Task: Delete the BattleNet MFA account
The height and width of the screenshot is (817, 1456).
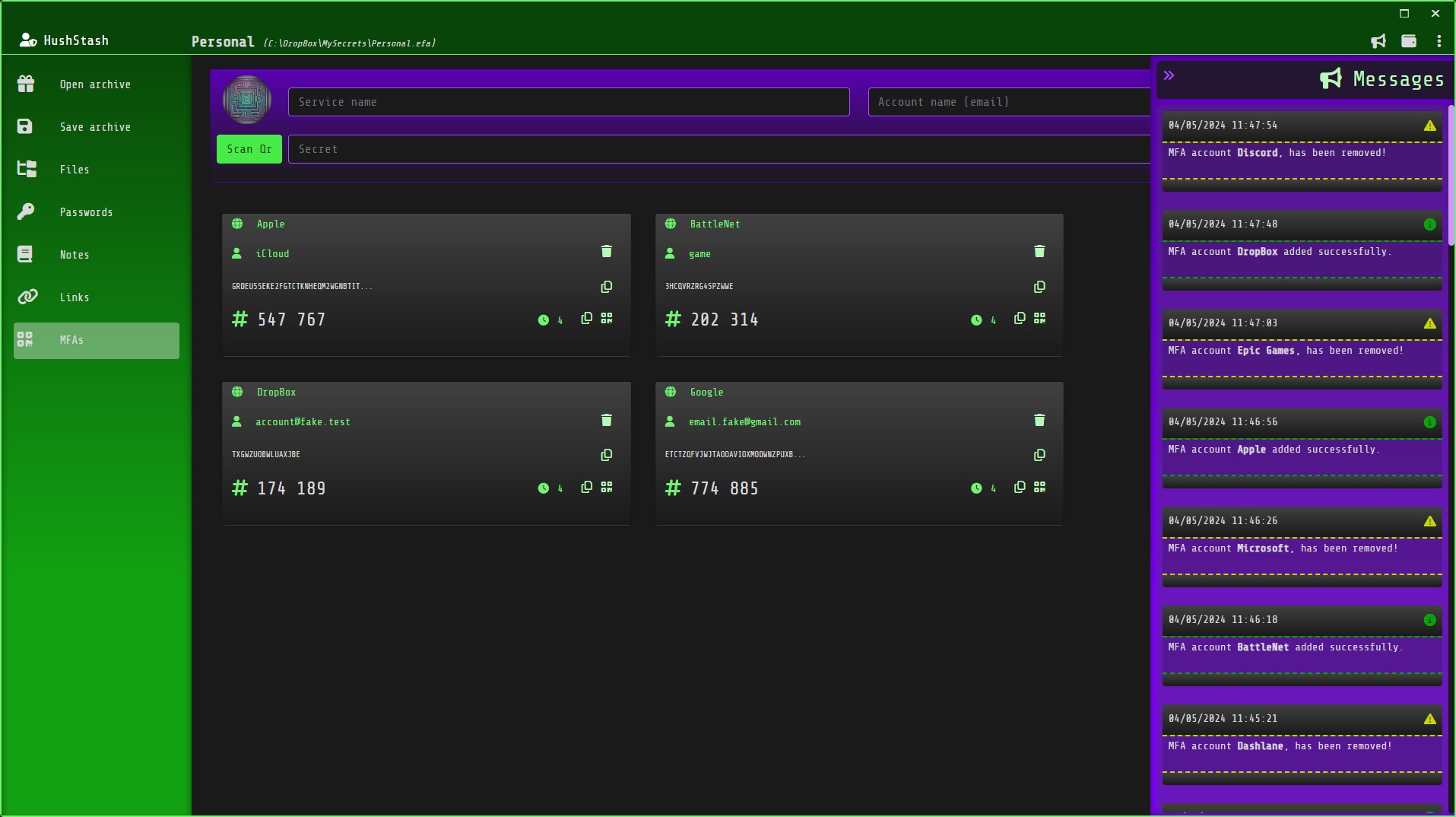Action: click(x=1039, y=251)
